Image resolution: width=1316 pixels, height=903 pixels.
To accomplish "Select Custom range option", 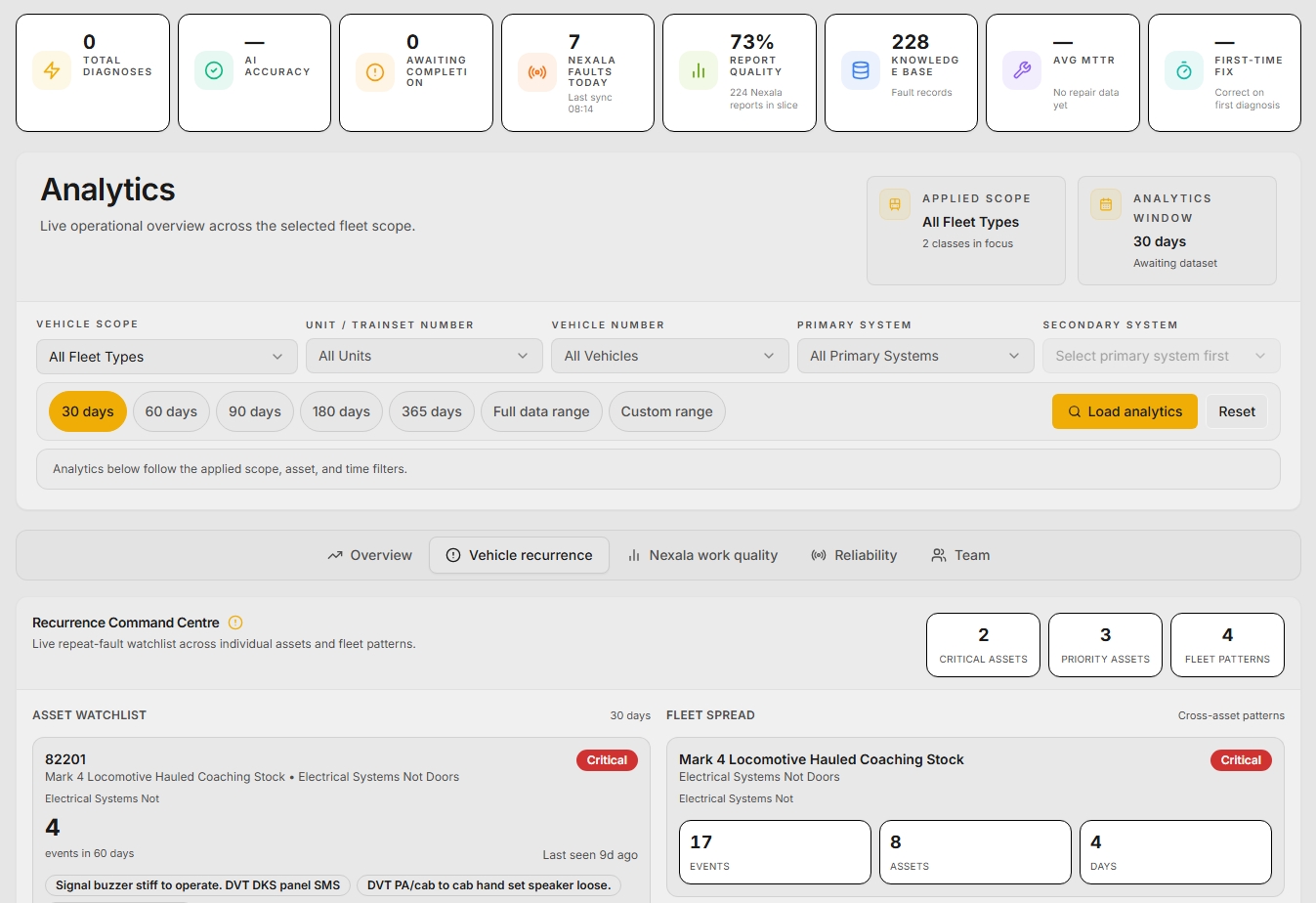I will point(667,411).
